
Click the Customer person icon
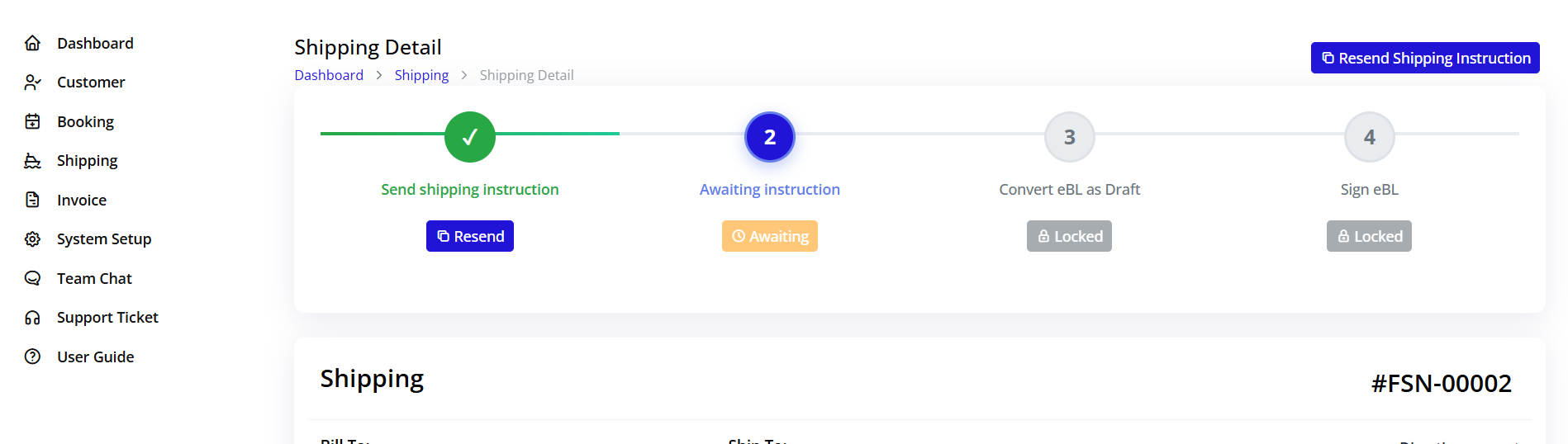point(33,83)
